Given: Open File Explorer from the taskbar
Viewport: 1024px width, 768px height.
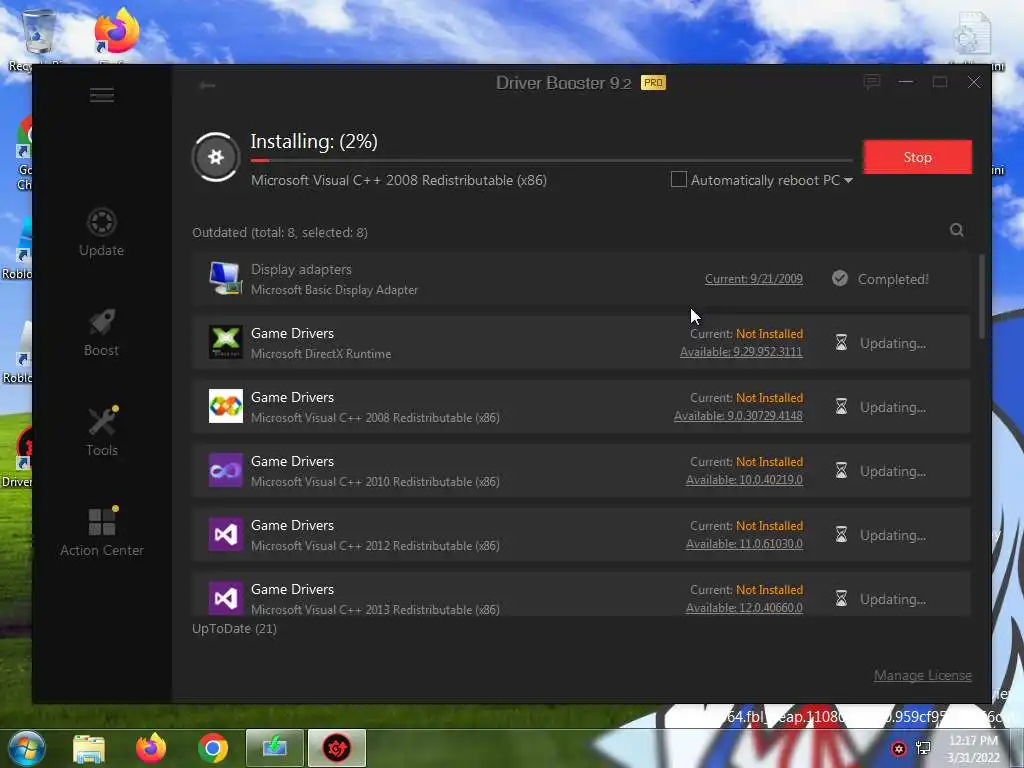Looking at the screenshot, I should coord(89,748).
